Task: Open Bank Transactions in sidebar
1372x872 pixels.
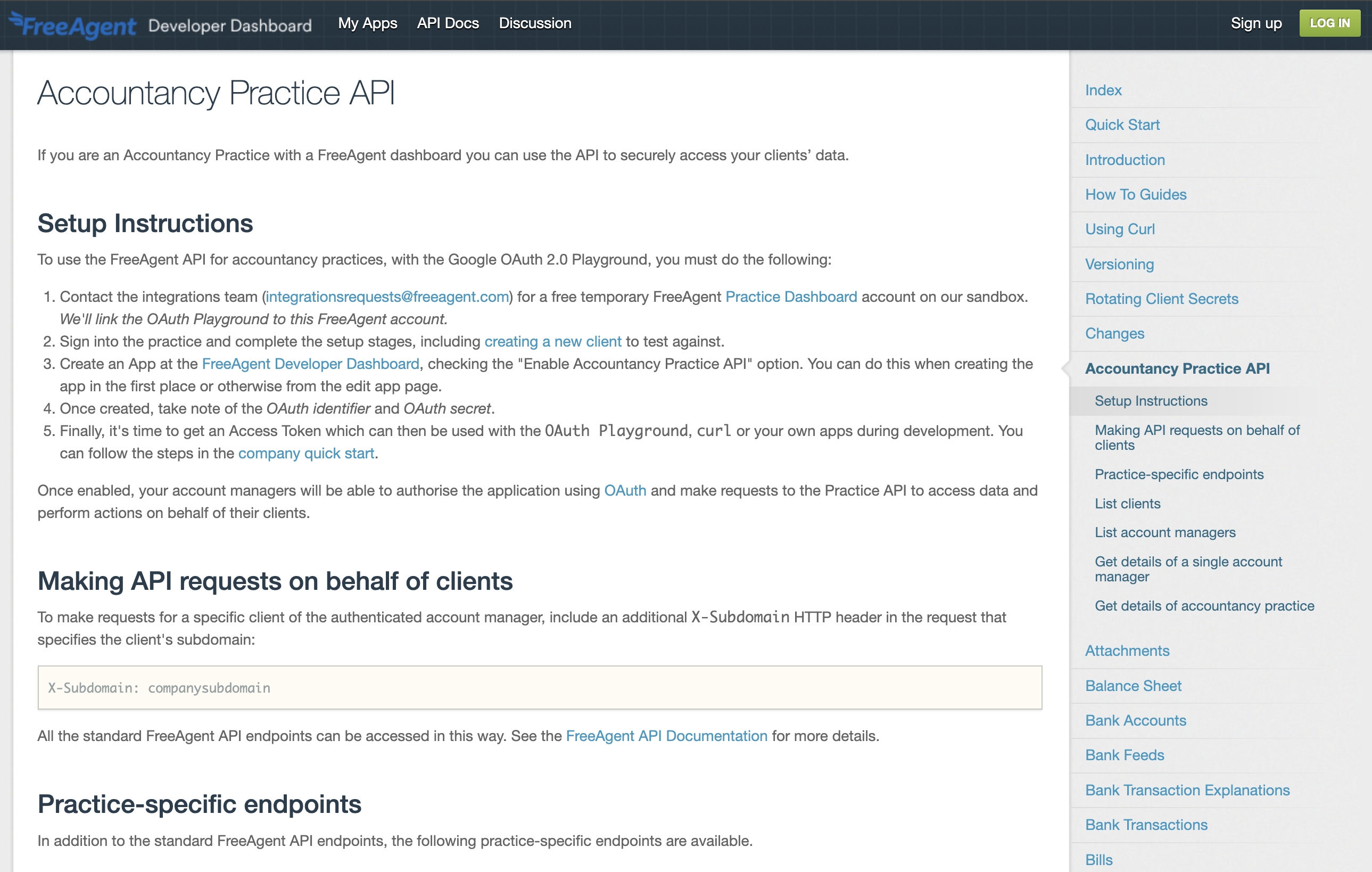Action: pos(1146,825)
